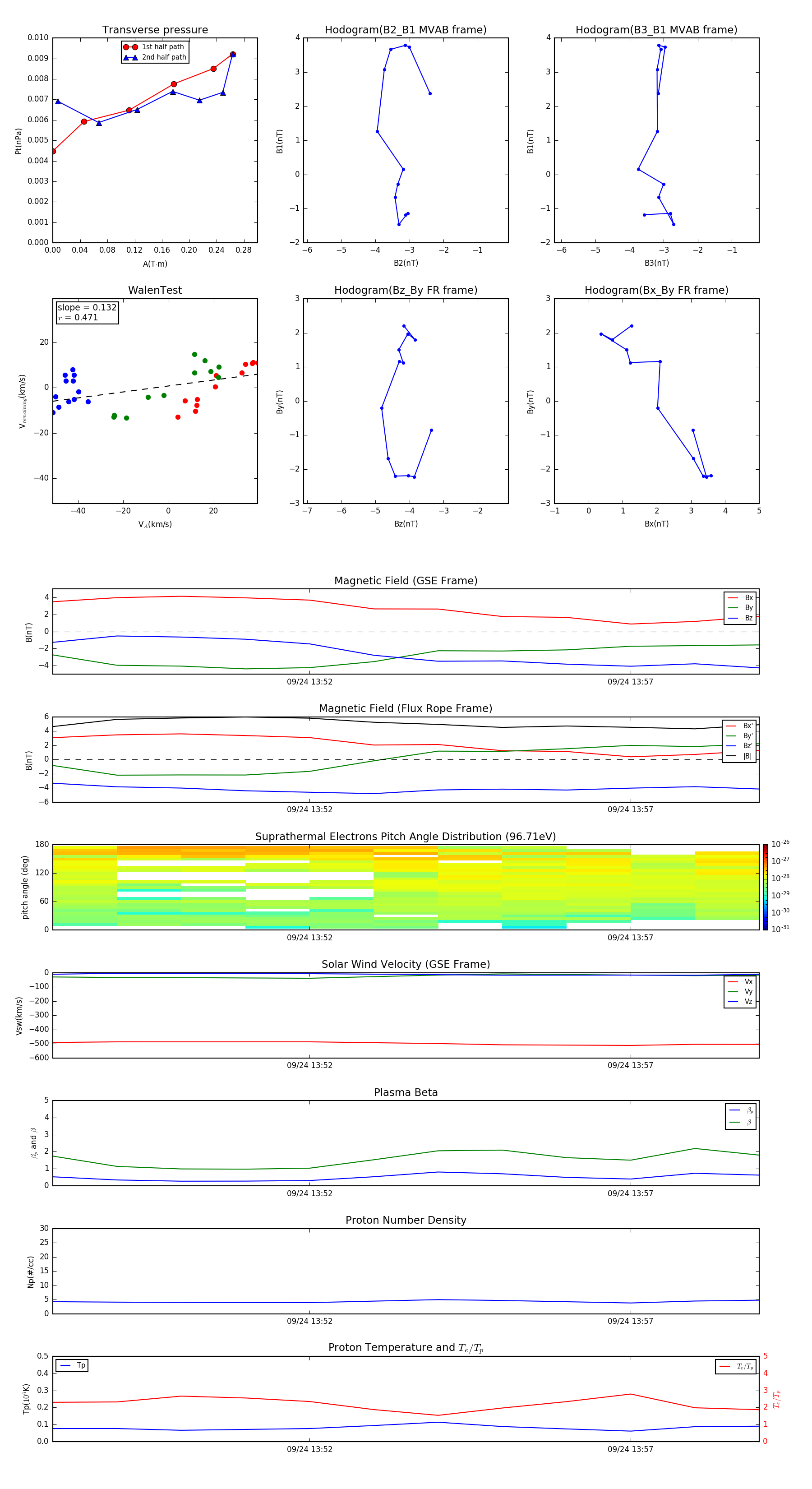The image size is (812, 1489).
Task: Click the '2nd half path' legend entry
Action: (x=154, y=57)
